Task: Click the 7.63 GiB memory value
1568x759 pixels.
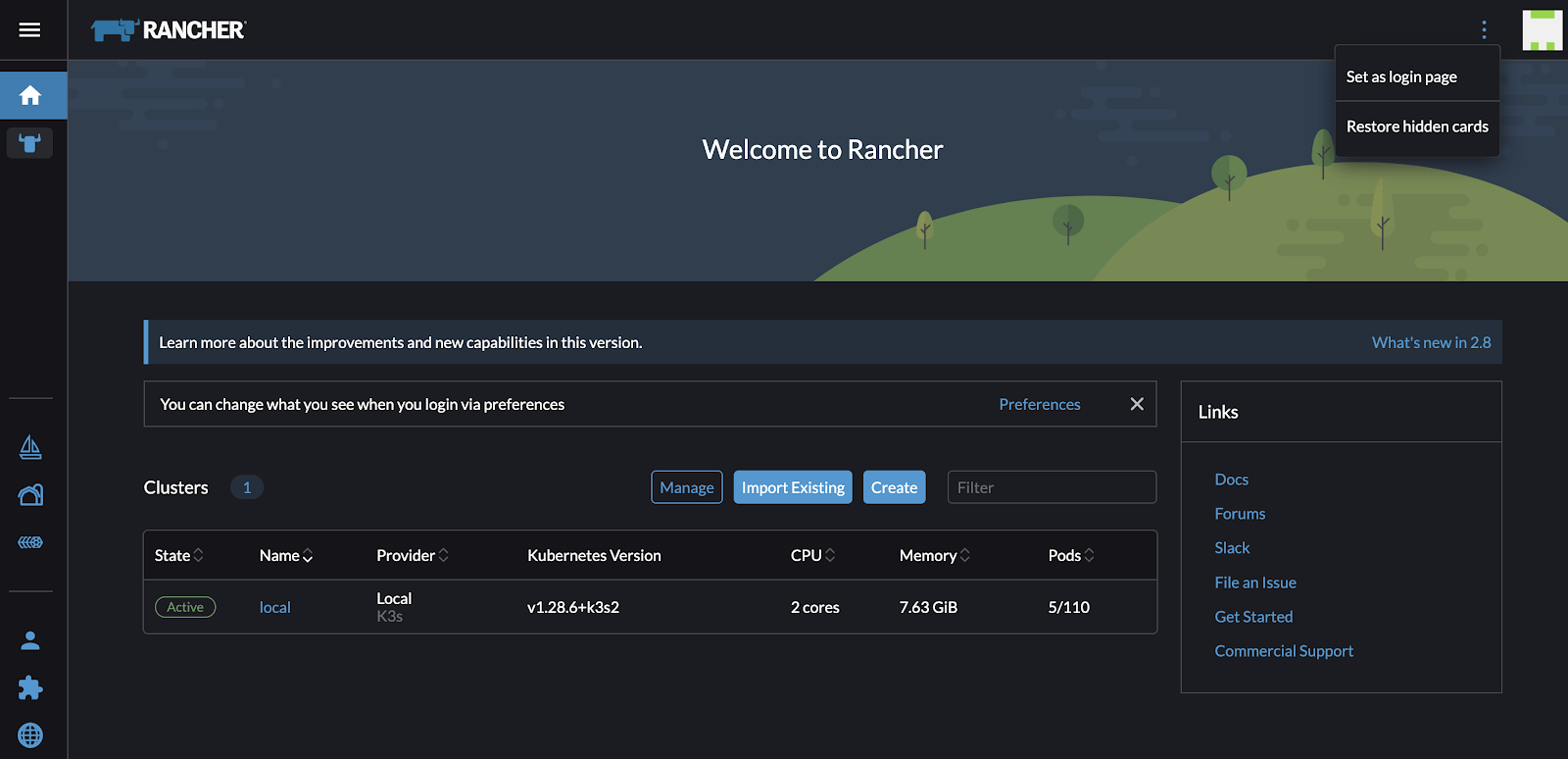Action: [928, 607]
